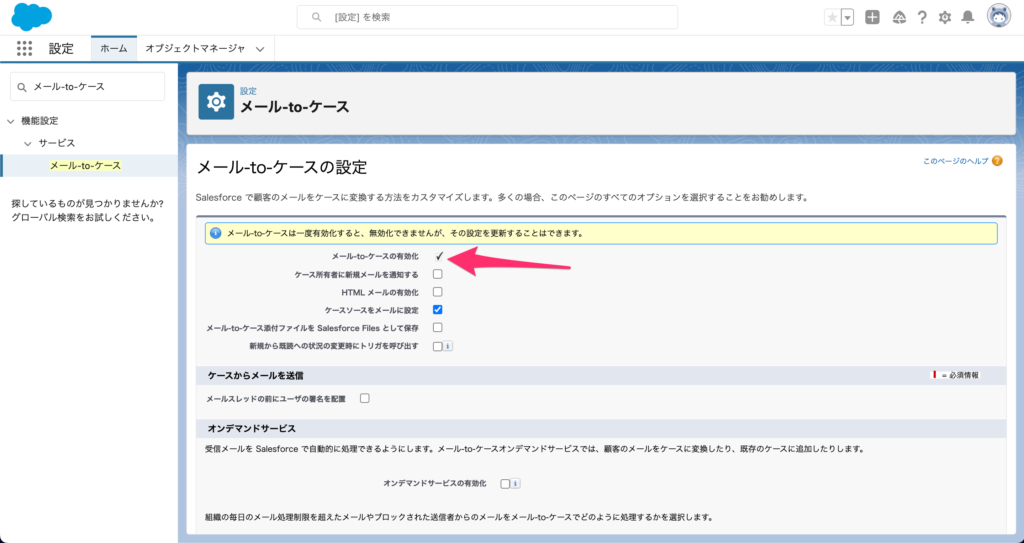Enable Salesforce Files として保存 checkbox

[x=438, y=327]
